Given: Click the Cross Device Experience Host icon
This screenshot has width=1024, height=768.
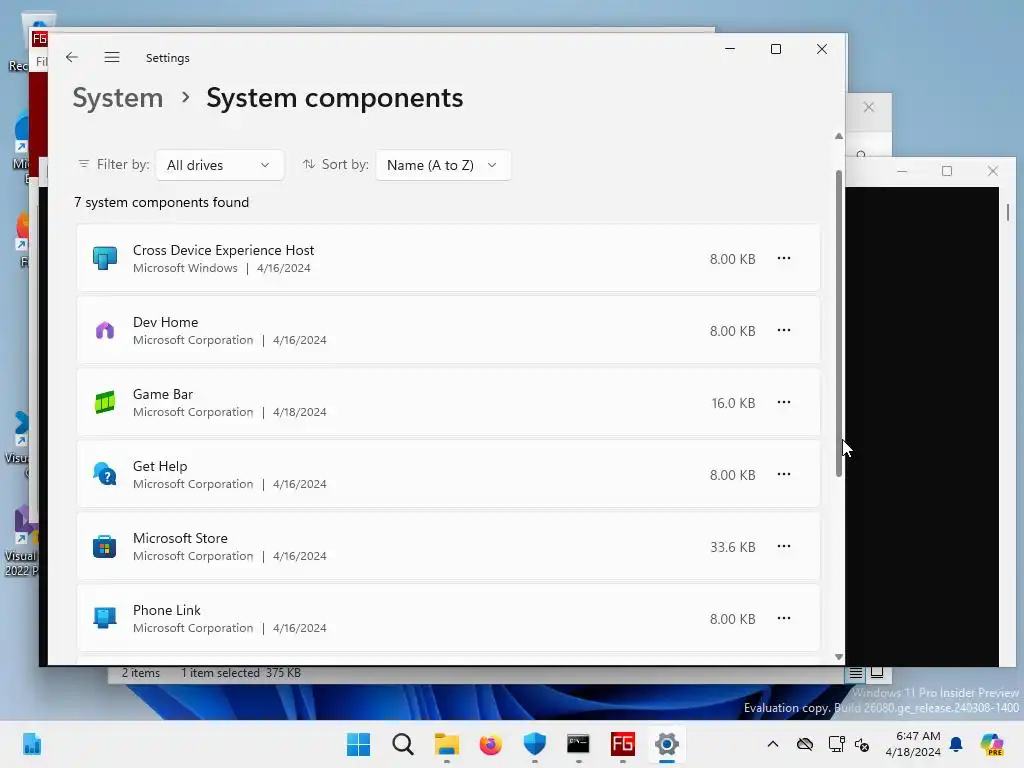Looking at the screenshot, I should point(104,258).
